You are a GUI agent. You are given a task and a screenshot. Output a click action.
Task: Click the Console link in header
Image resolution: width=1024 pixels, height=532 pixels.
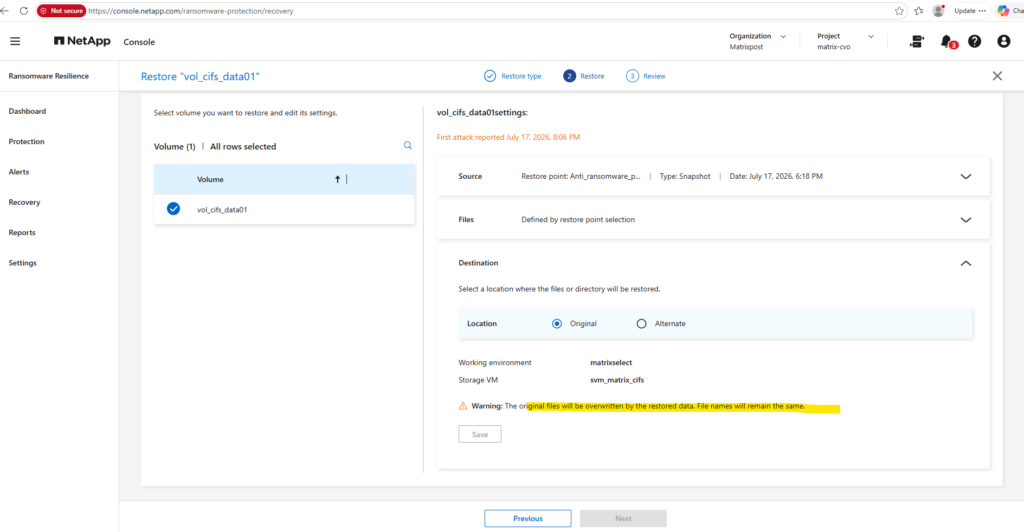(x=139, y=42)
